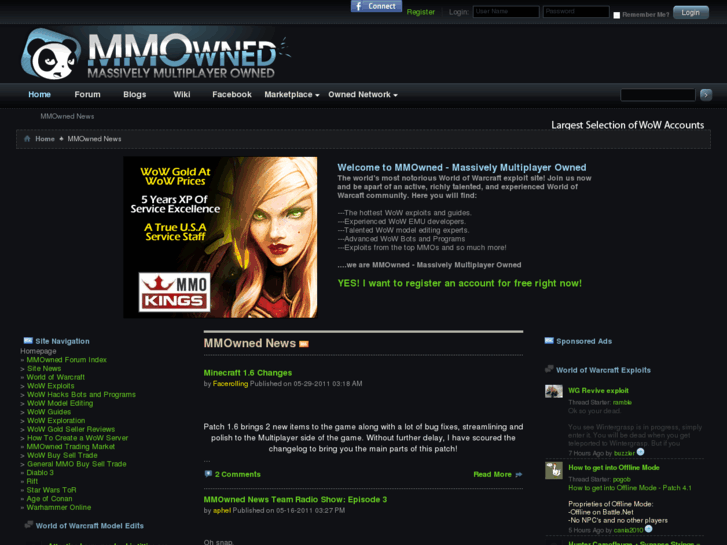The image size is (727, 545).
Task: Click the MMOwned panda logo
Action: [51, 54]
